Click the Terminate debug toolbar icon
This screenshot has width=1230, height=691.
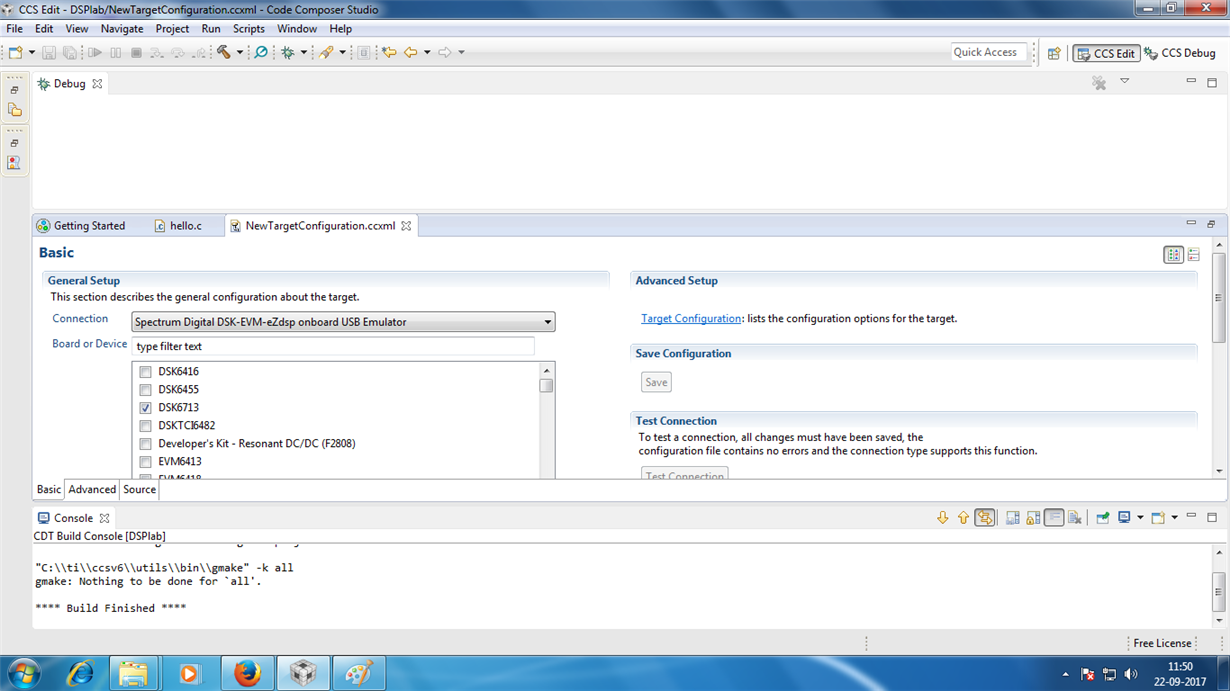(x=136, y=52)
